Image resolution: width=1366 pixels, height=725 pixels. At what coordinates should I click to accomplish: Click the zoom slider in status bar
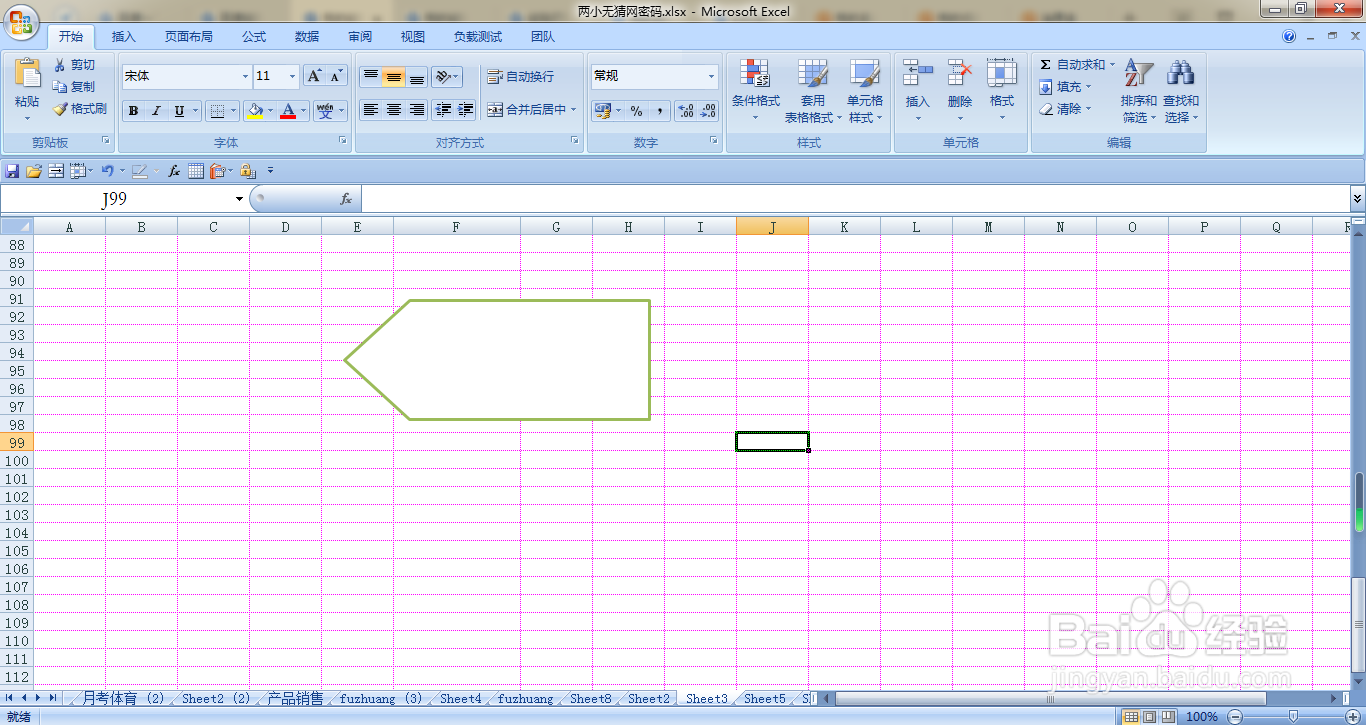[x=1293, y=716]
